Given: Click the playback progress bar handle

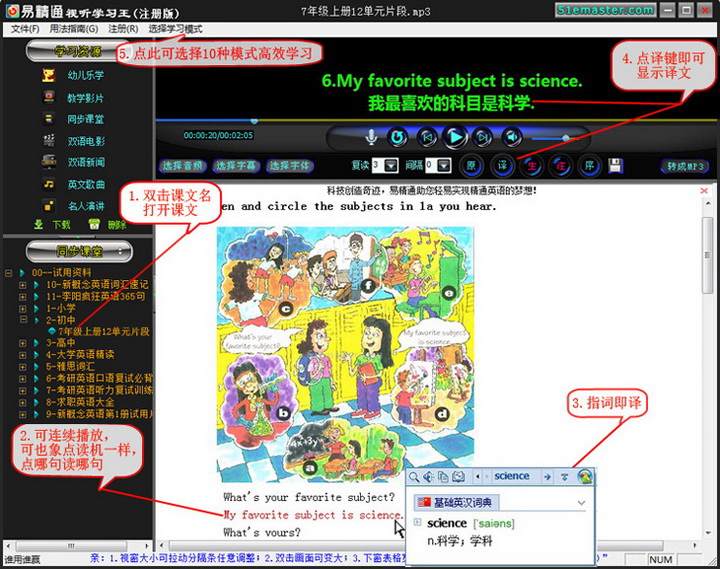Looking at the screenshot, I should (x=254, y=121).
